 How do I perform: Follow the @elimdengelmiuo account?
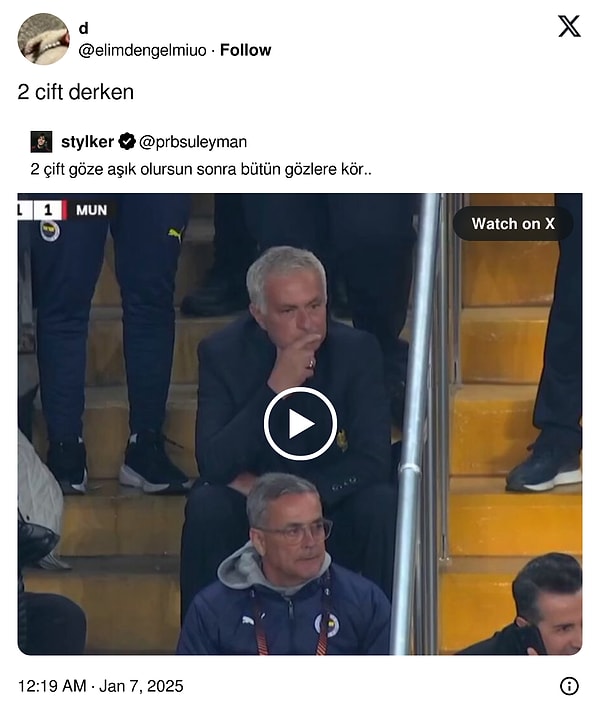point(246,50)
